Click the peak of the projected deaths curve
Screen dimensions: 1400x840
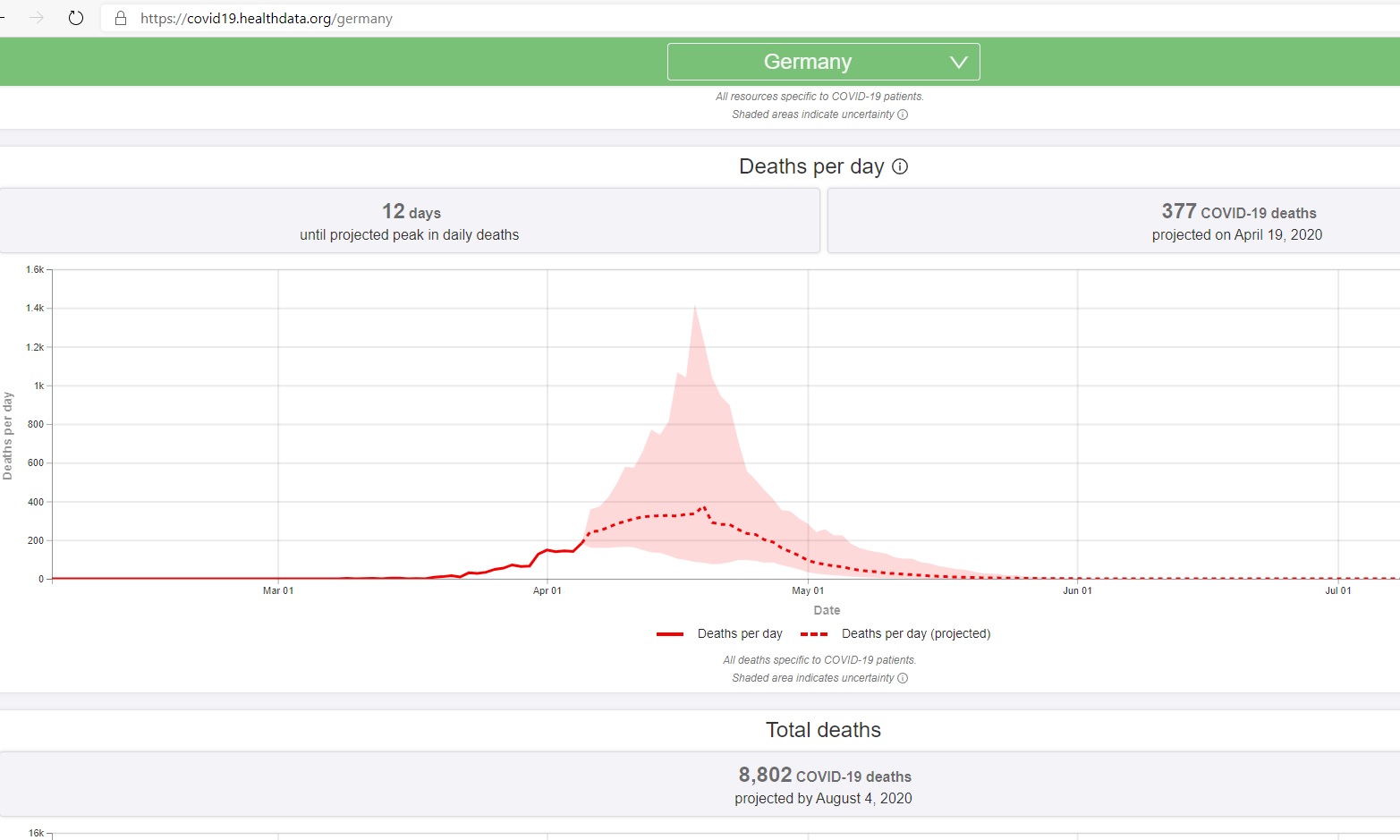point(704,507)
